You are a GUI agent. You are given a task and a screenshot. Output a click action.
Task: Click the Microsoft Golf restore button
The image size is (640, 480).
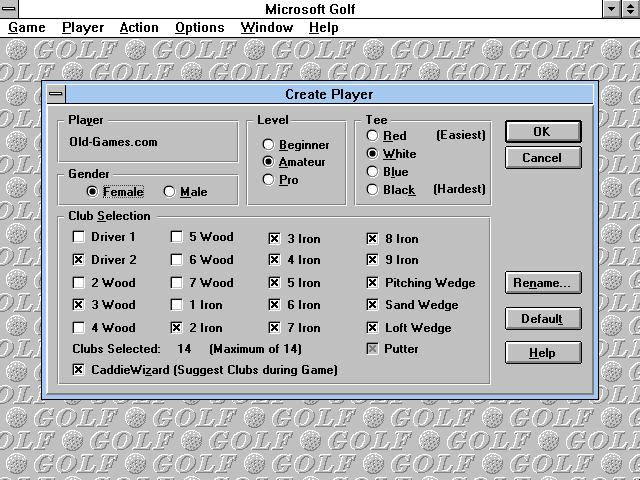pyautogui.click(x=631, y=9)
